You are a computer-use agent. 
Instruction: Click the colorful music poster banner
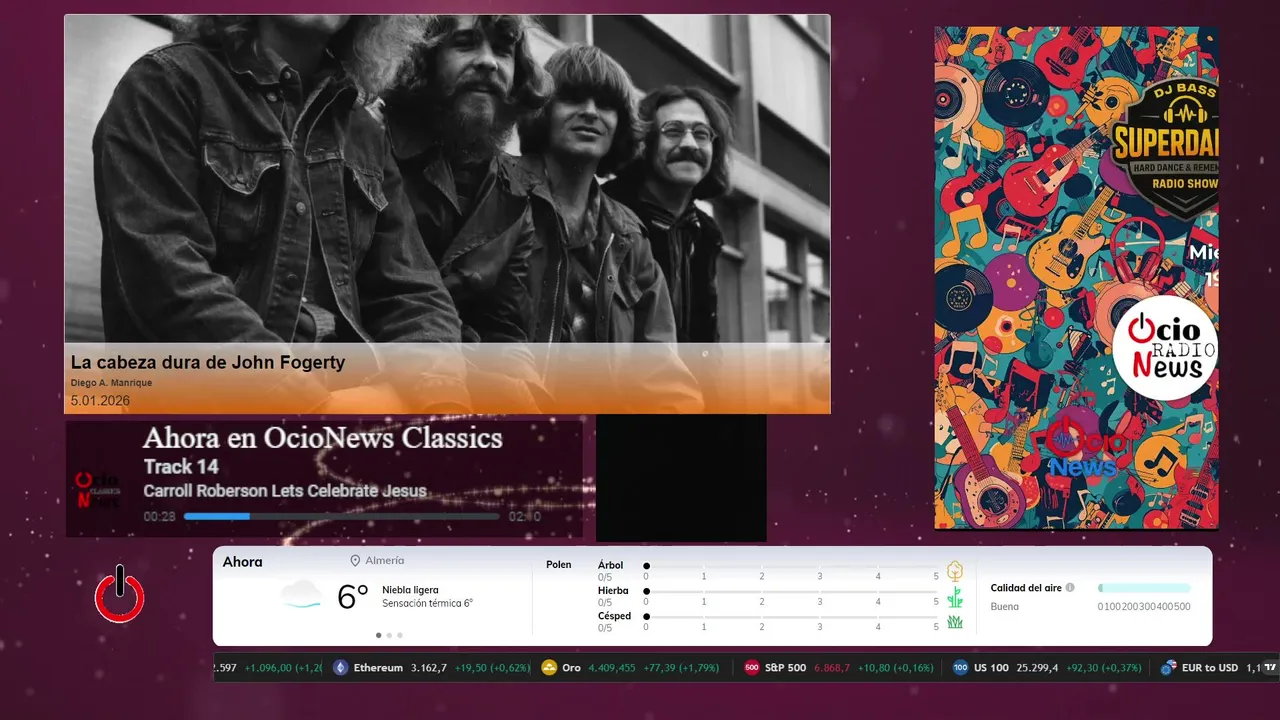click(x=1076, y=278)
